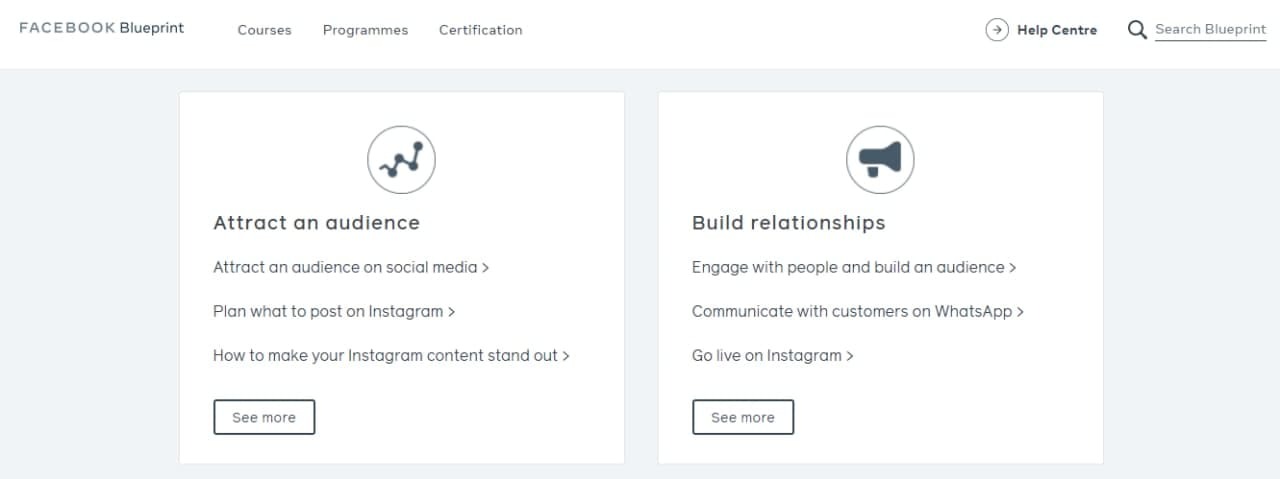Open 'Communicate with customers on WhatsApp' link

tap(857, 311)
